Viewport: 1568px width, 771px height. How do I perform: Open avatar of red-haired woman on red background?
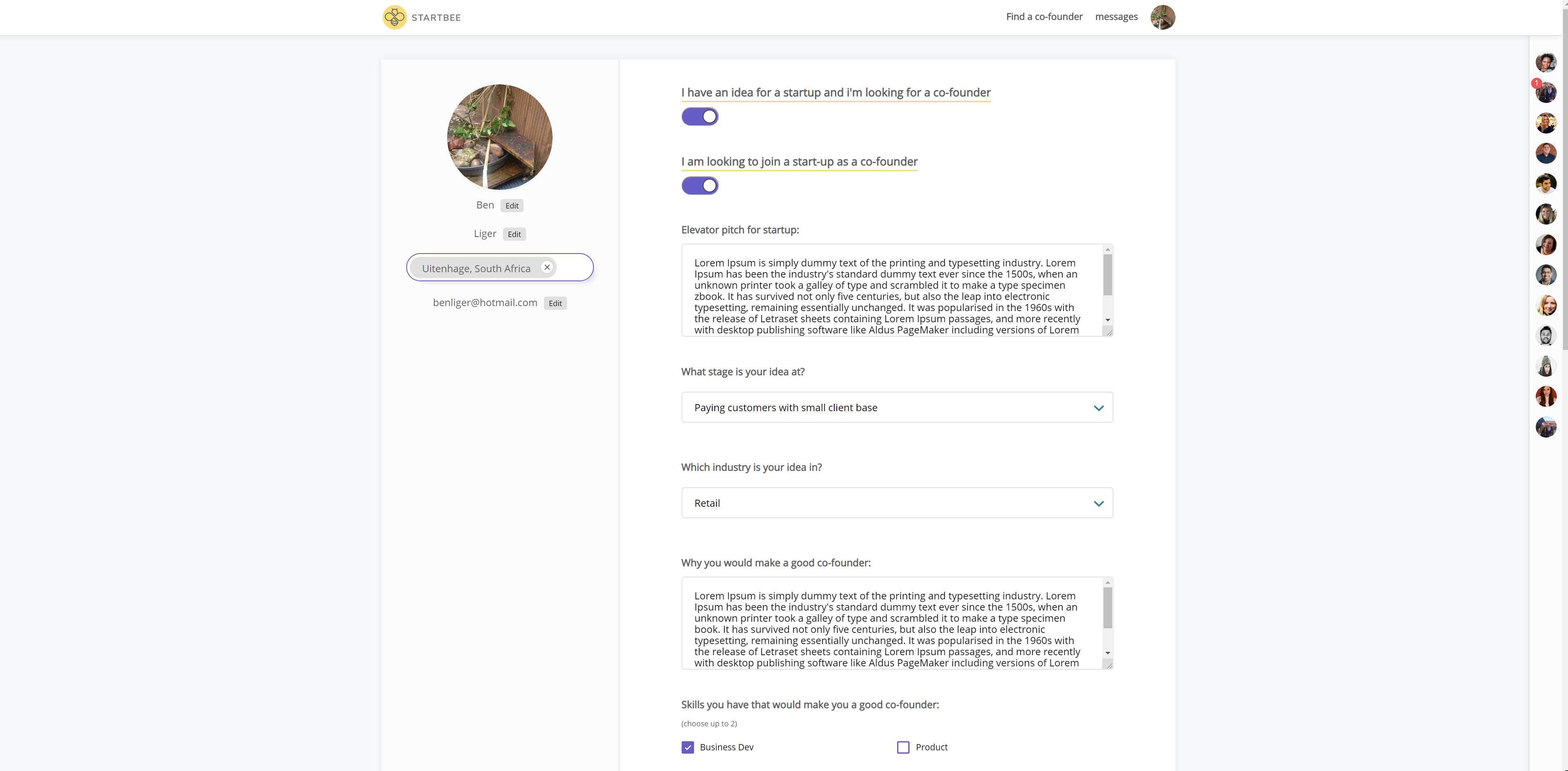click(x=1546, y=396)
